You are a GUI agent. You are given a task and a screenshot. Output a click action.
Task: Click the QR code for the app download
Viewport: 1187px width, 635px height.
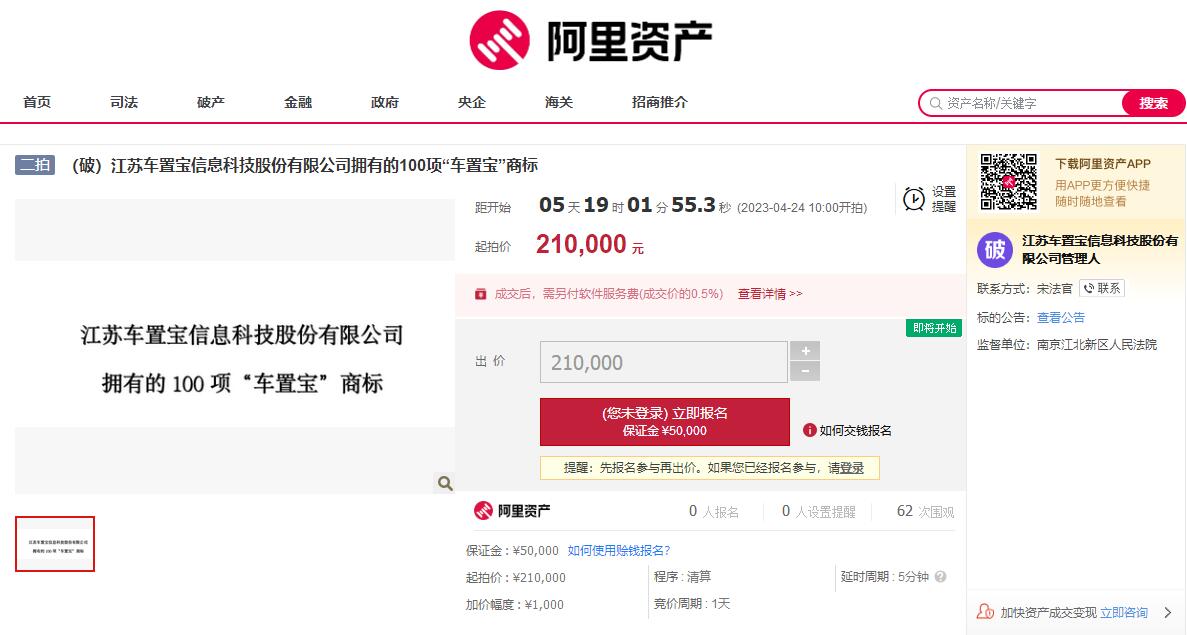pos(1008,182)
